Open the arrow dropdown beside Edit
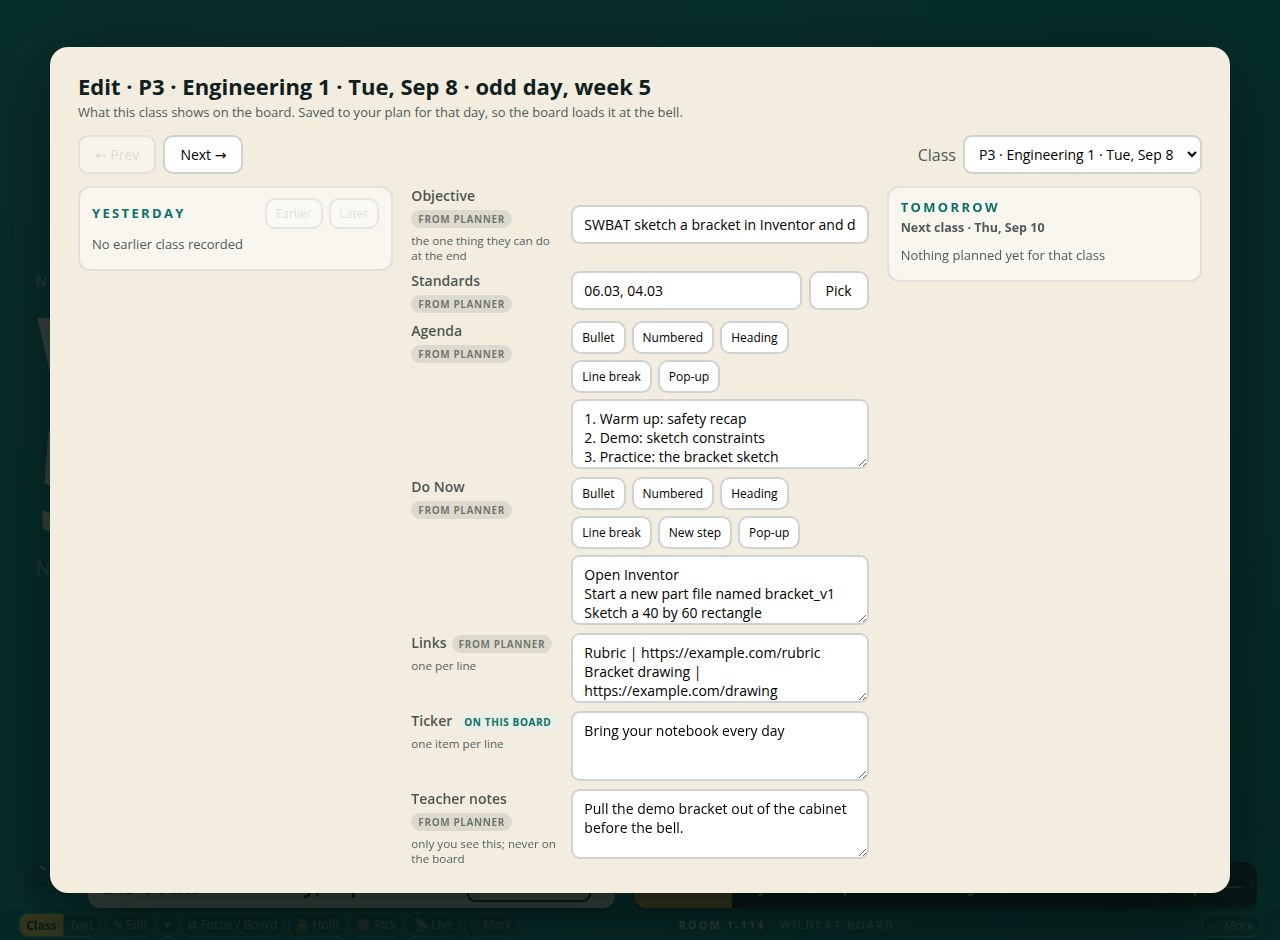 point(168,925)
